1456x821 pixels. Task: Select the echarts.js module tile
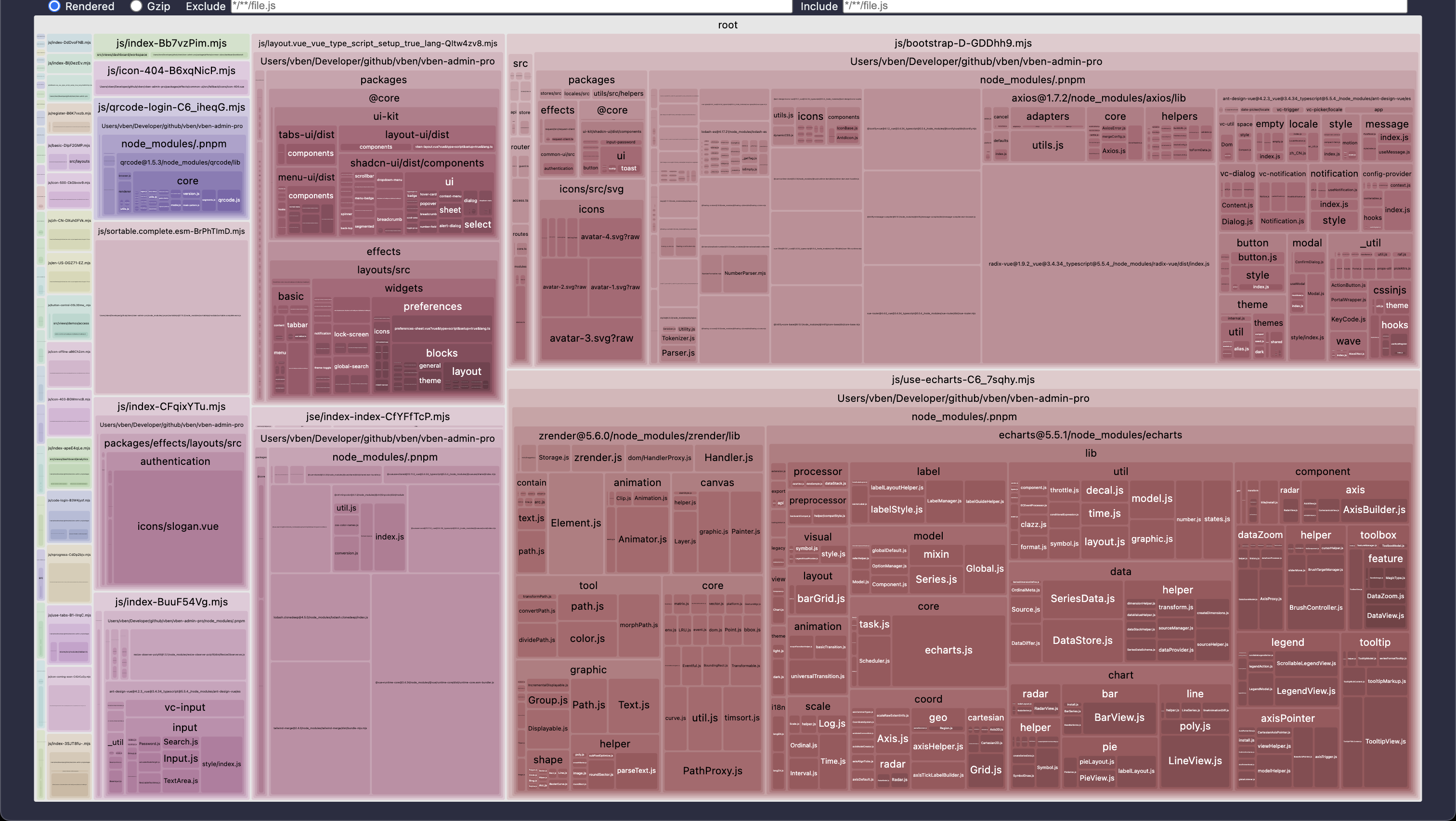(x=948, y=650)
